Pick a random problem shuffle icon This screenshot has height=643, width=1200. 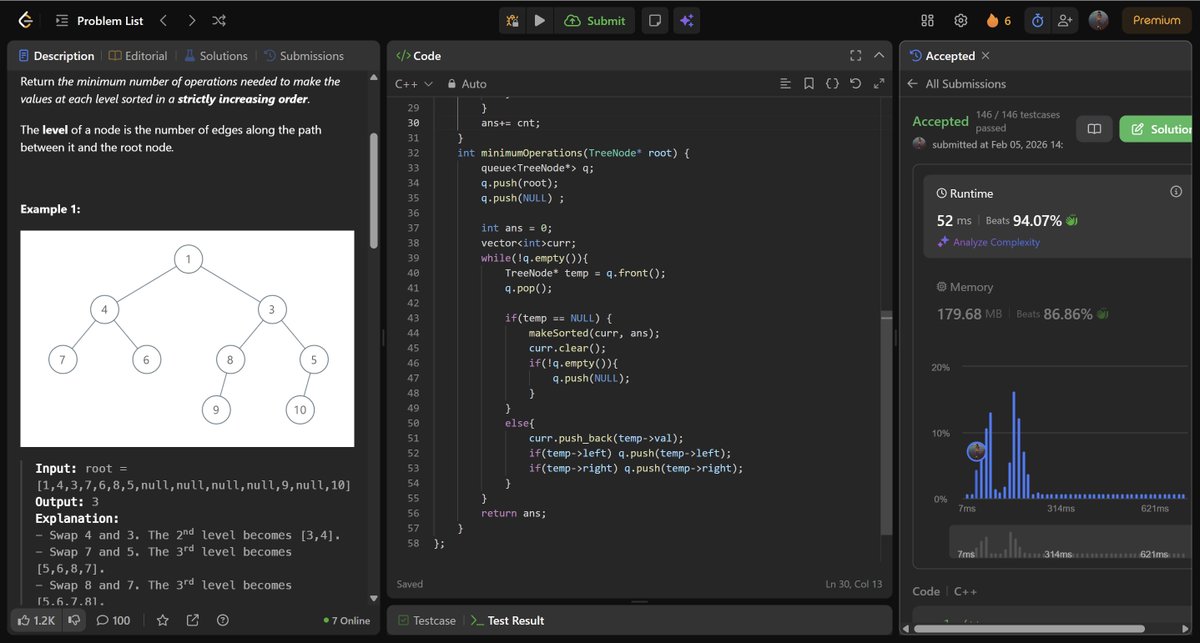[219, 20]
